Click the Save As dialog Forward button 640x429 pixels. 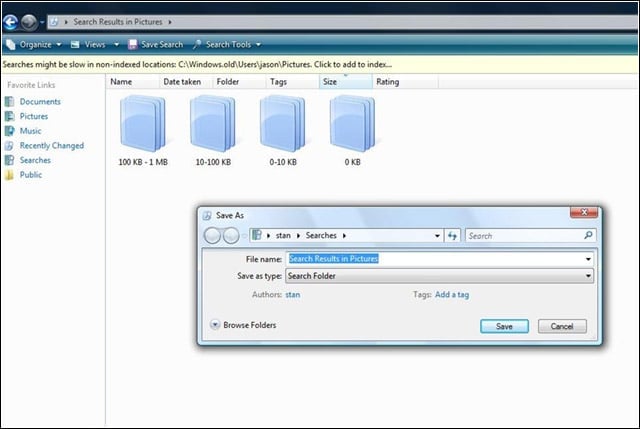(231, 236)
